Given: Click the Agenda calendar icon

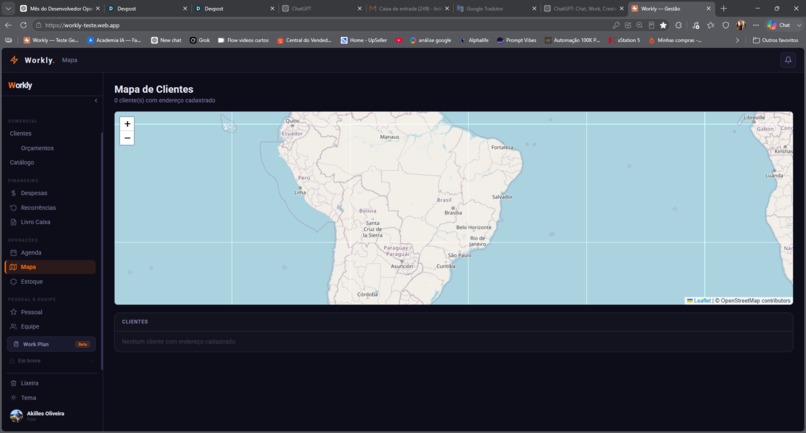Looking at the screenshot, I should [x=13, y=252].
